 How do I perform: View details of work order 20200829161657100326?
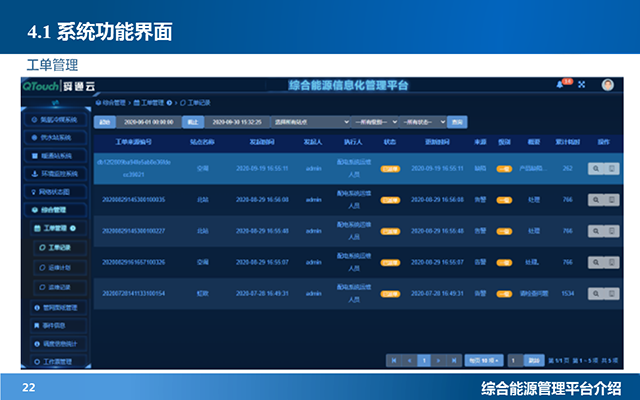point(596,262)
